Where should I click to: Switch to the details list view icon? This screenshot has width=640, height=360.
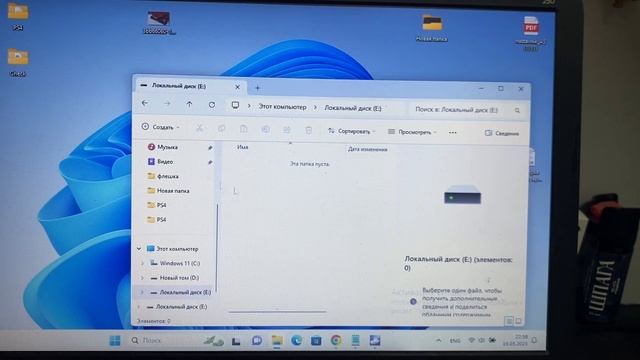(x=509, y=321)
